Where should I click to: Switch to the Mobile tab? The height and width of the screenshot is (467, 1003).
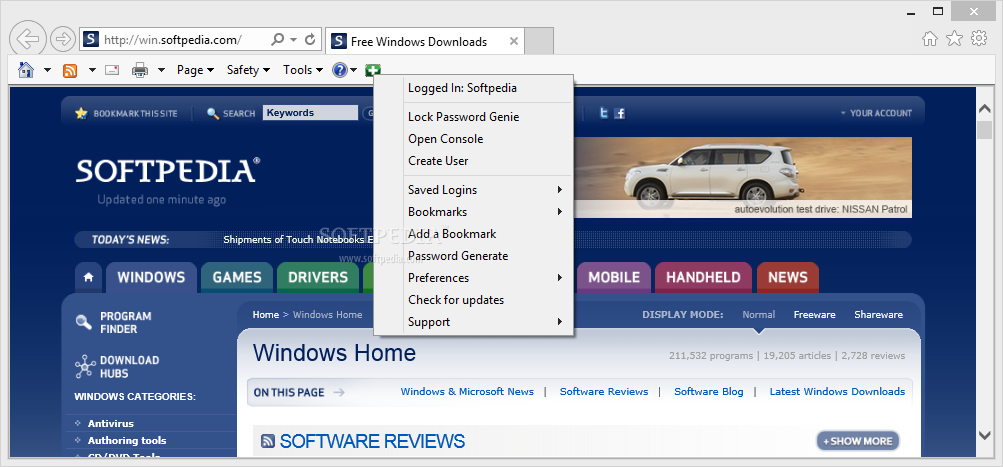pyautogui.click(x=614, y=277)
